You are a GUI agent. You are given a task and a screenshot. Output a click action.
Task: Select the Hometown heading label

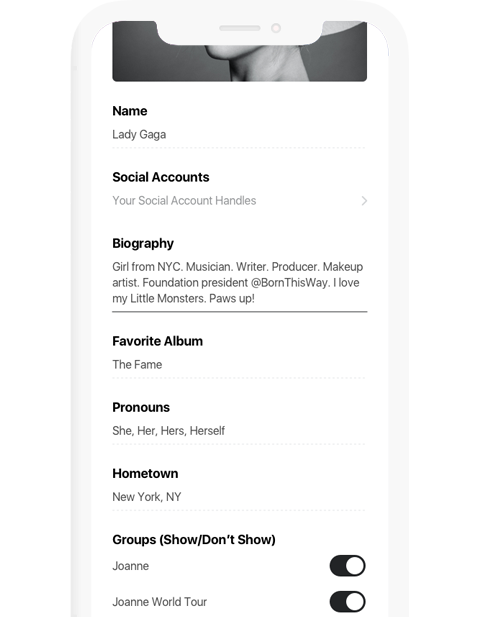pos(145,473)
